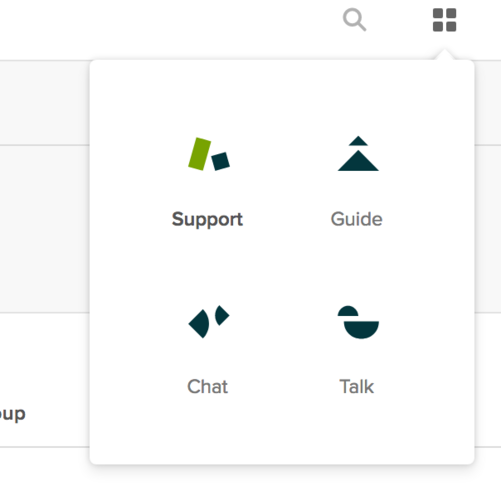Click the left larger shape of Chat logo
The width and height of the screenshot is (501, 486).
tap(199, 324)
